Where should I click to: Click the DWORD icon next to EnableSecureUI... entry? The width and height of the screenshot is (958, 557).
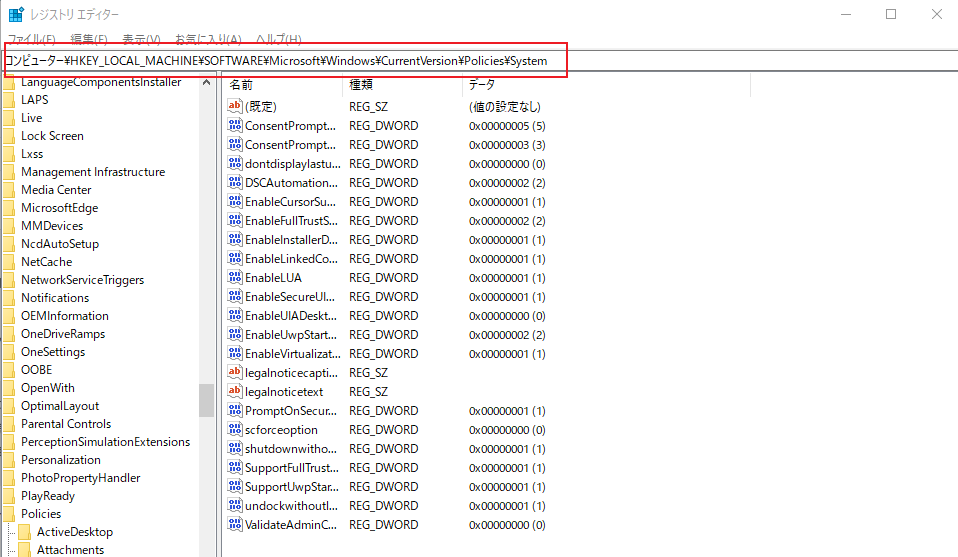[x=235, y=296]
